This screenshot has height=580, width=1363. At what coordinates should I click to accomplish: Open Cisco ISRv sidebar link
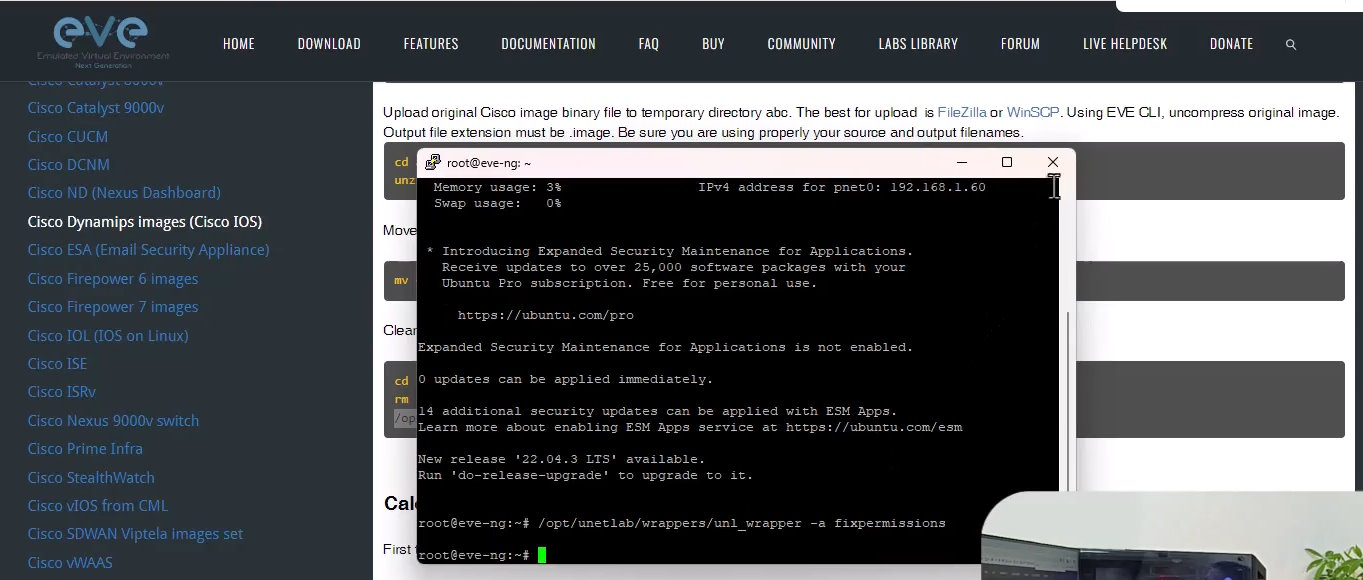(x=62, y=391)
